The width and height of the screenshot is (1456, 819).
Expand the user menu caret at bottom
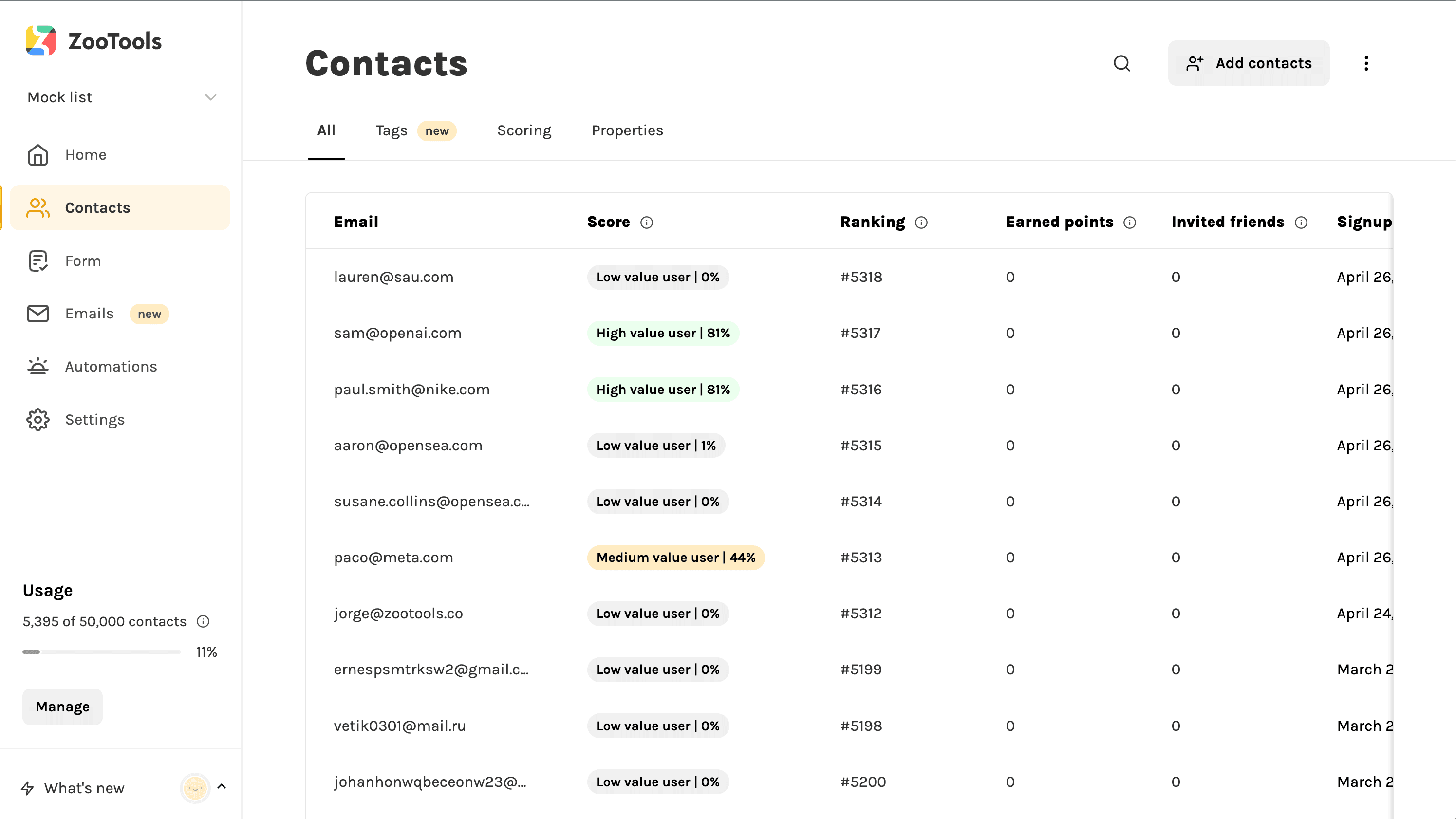[x=222, y=787]
